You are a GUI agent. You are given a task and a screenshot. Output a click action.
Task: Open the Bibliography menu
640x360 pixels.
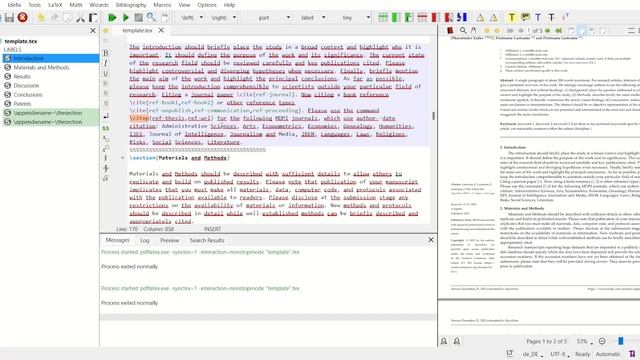131,5
